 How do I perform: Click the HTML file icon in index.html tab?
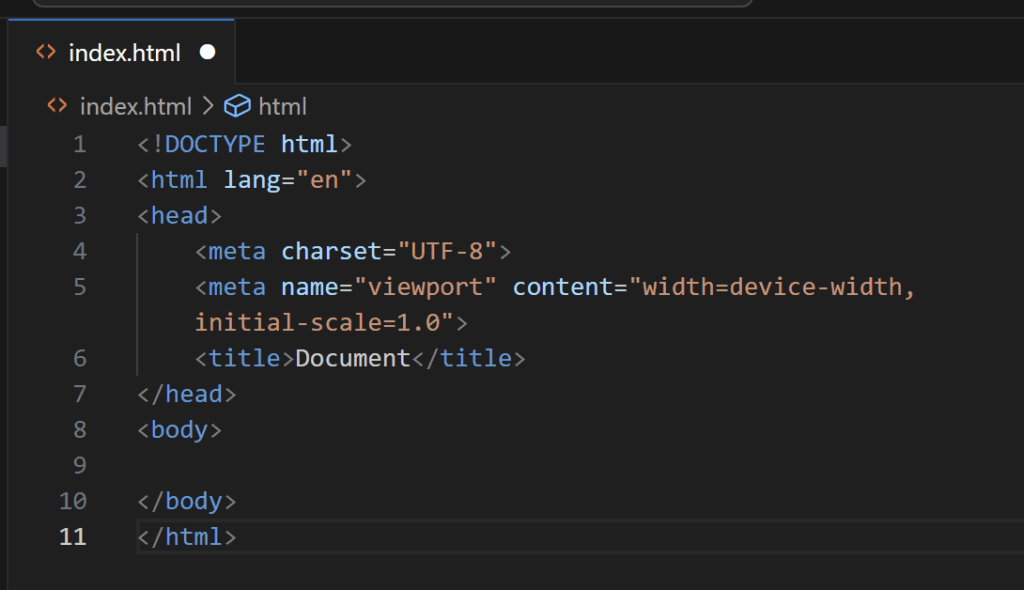point(46,52)
